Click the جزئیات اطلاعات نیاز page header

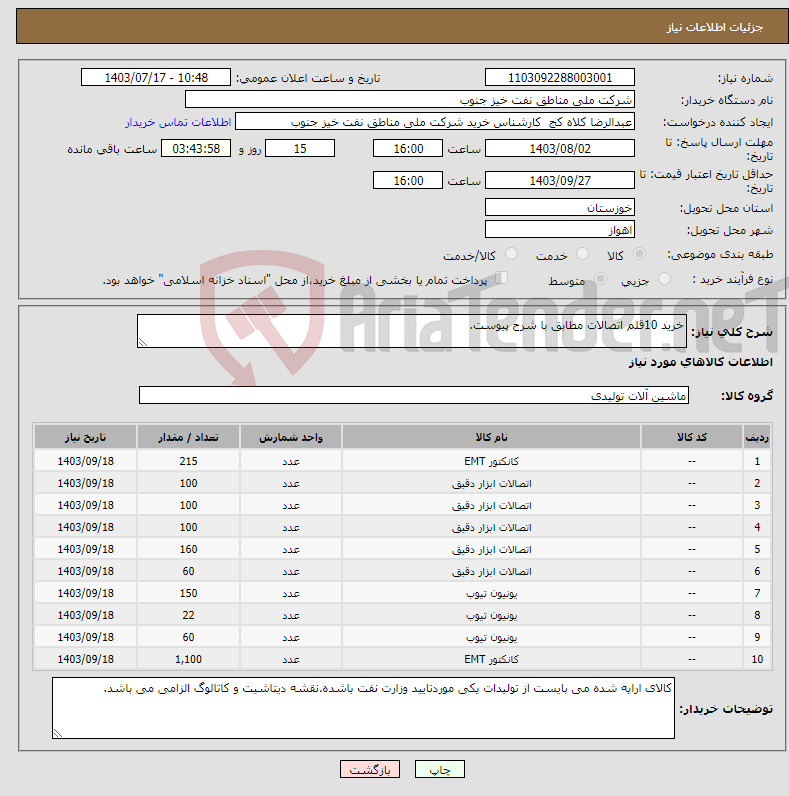tap(715, 27)
